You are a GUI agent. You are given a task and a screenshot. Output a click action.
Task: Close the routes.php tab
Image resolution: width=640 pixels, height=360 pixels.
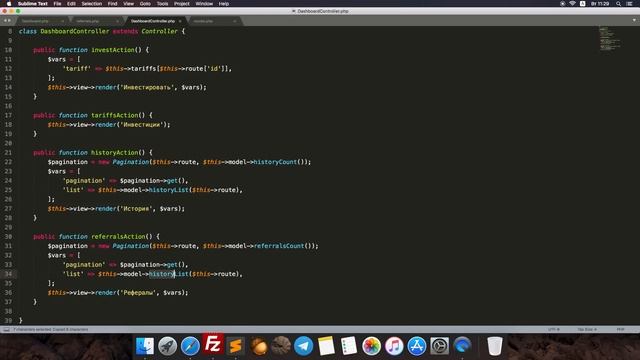point(235,21)
